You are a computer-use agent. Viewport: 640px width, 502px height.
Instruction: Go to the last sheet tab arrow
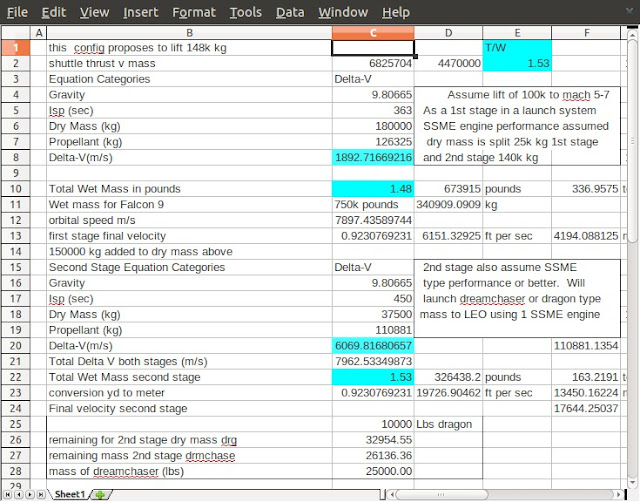pos(41,495)
